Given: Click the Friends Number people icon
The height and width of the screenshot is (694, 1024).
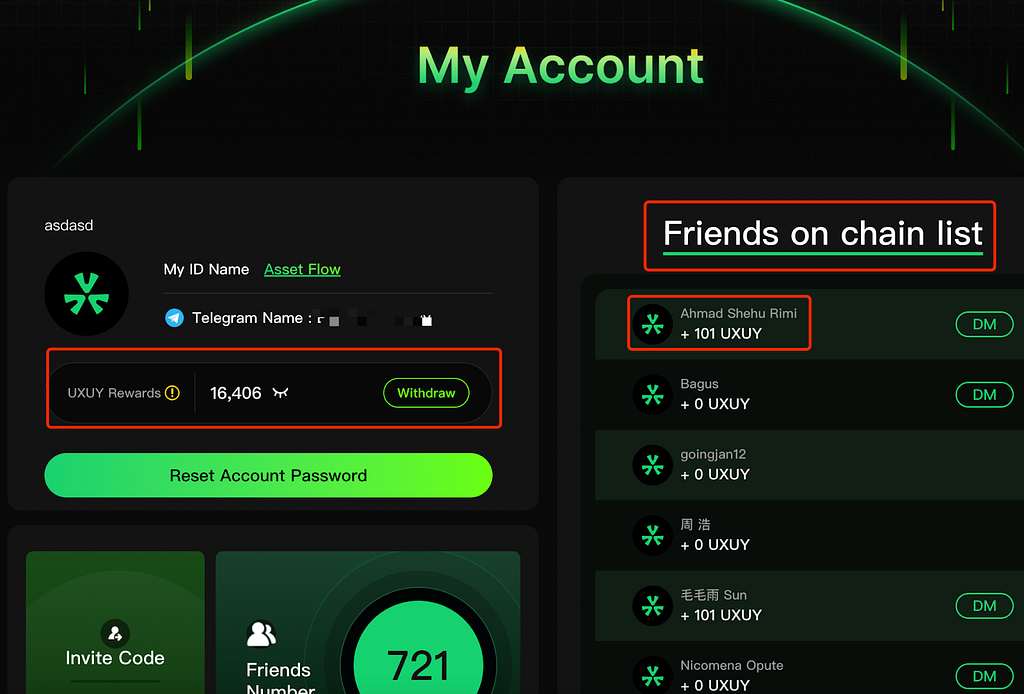Looking at the screenshot, I should [261, 632].
